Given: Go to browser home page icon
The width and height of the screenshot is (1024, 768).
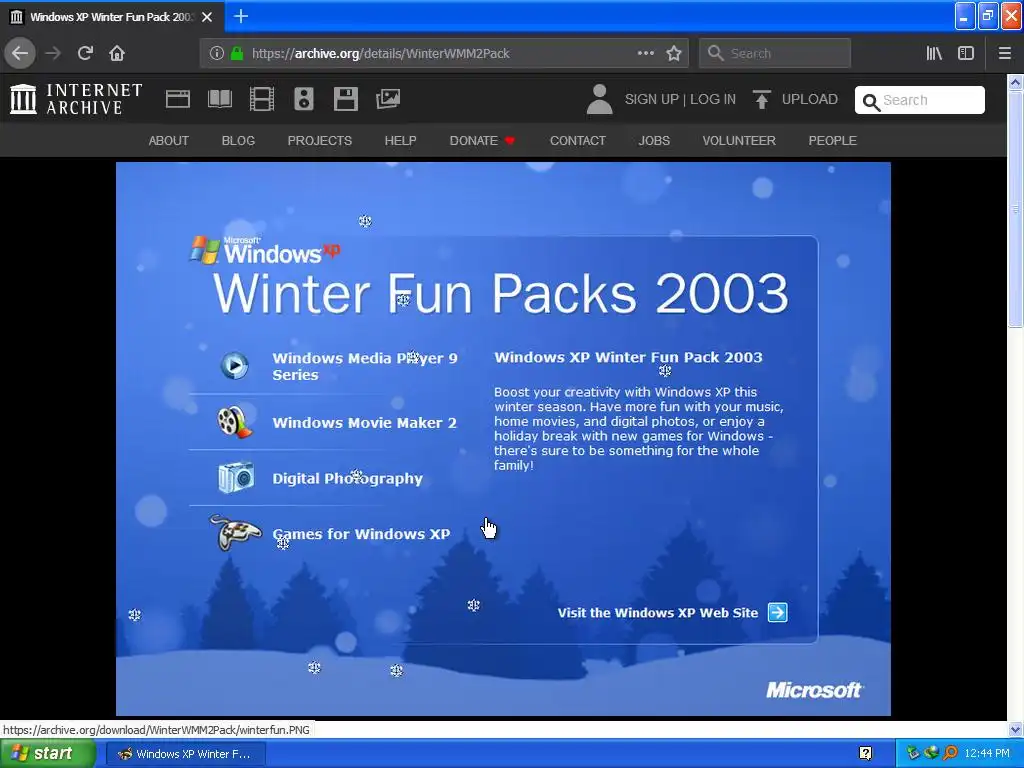Looking at the screenshot, I should (x=117, y=54).
